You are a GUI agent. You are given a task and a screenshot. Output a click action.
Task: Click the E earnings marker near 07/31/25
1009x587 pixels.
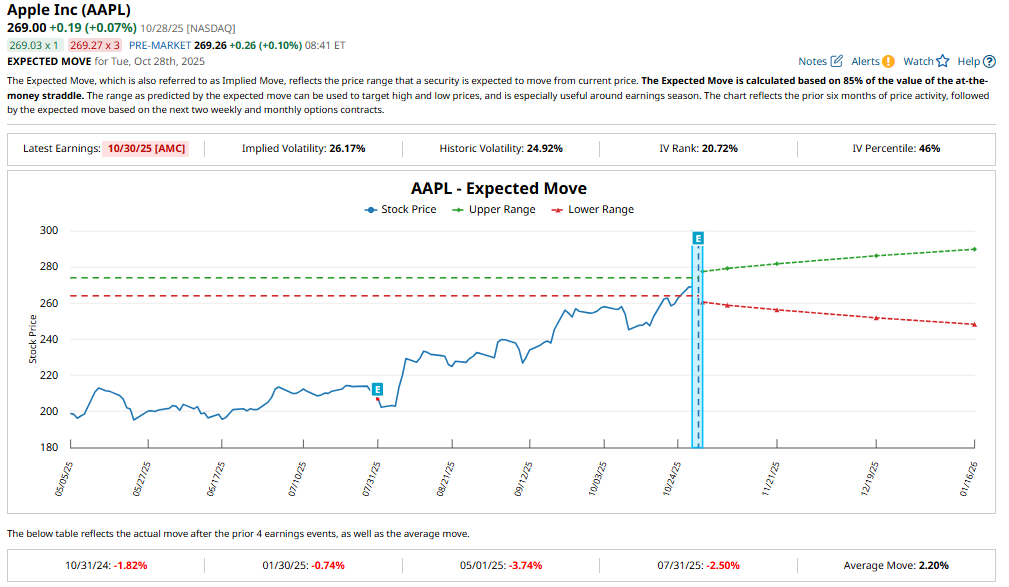(x=377, y=389)
